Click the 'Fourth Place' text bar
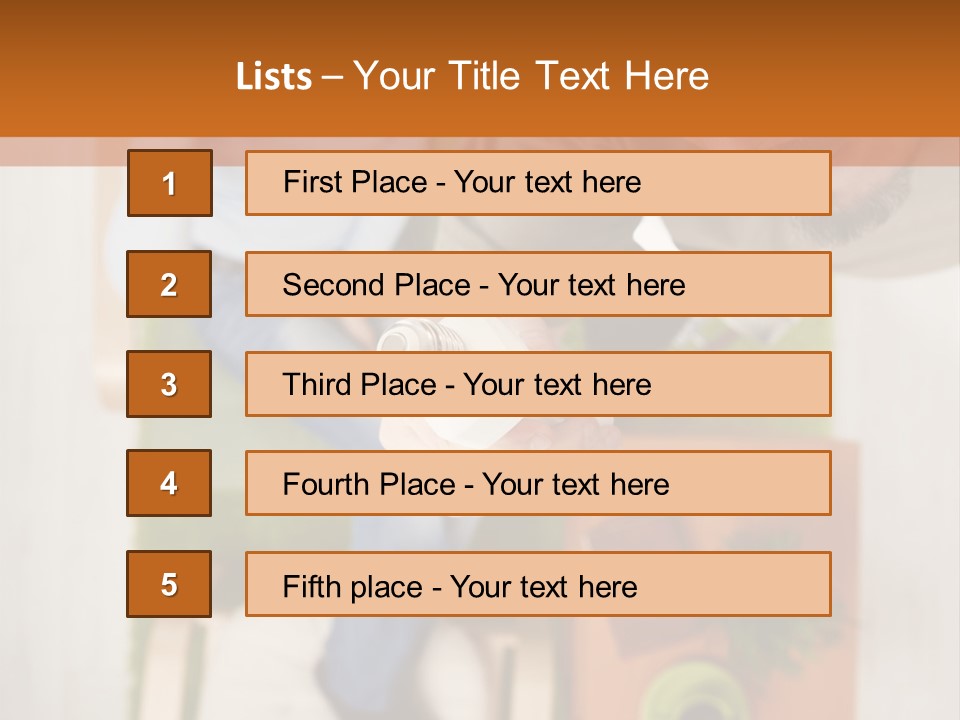The image size is (960, 720). tap(538, 484)
